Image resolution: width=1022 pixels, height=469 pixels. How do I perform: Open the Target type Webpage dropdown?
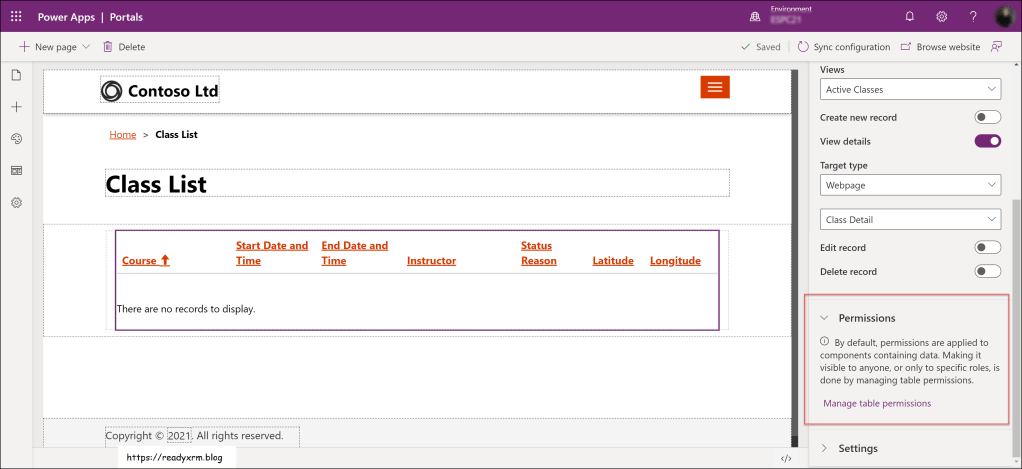(910, 185)
